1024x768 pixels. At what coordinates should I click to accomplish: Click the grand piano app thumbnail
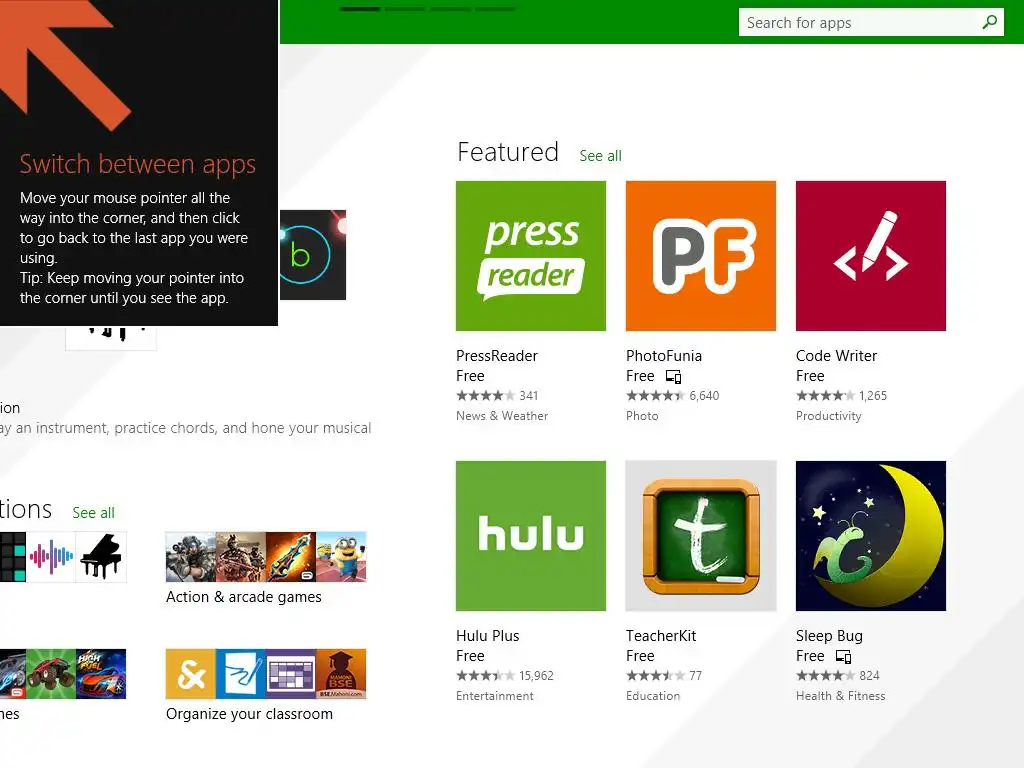(x=101, y=557)
